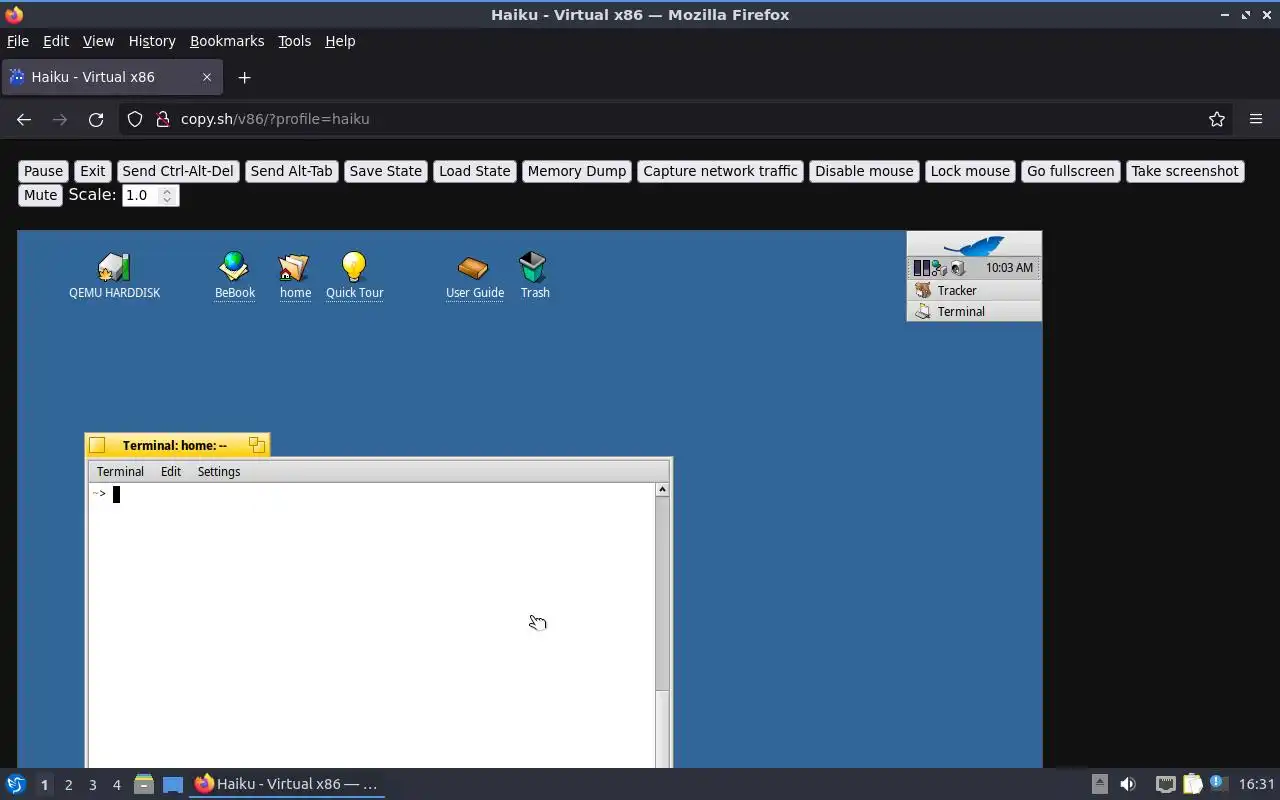Image resolution: width=1280 pixels, height=800 pixels.
Task: Increase Scale with the stepper up arrow
Action: coord(168,191)
